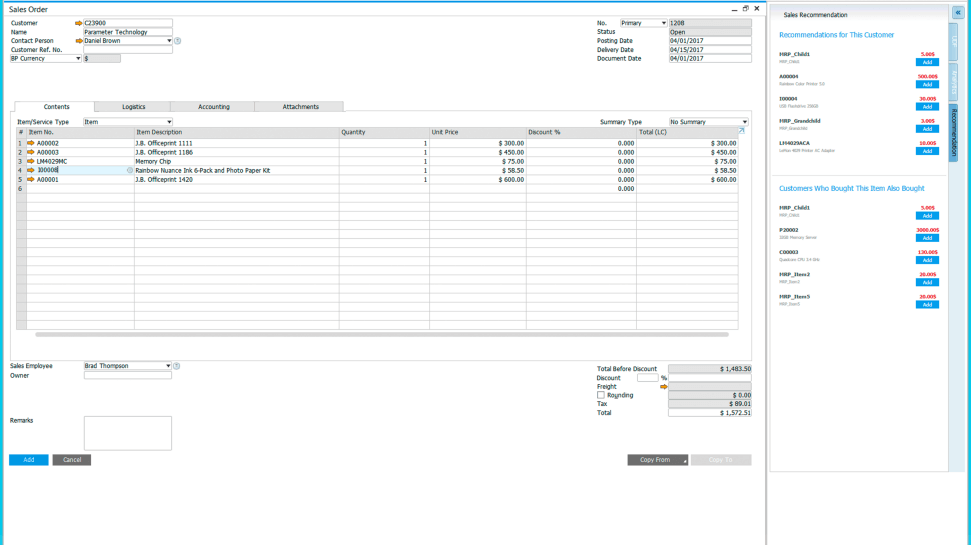971x545 pixels.
Task: Expand the Item/Service Type dropdown
Action: click(x=168, y=122)
